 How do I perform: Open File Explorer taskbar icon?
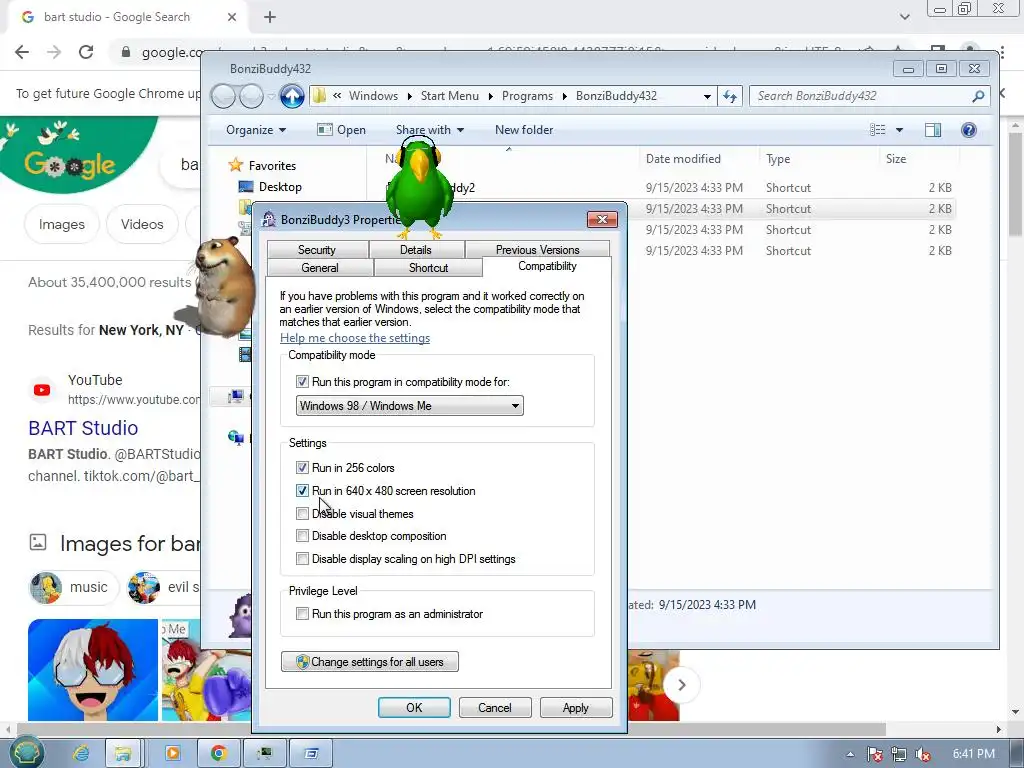(123, 754)
